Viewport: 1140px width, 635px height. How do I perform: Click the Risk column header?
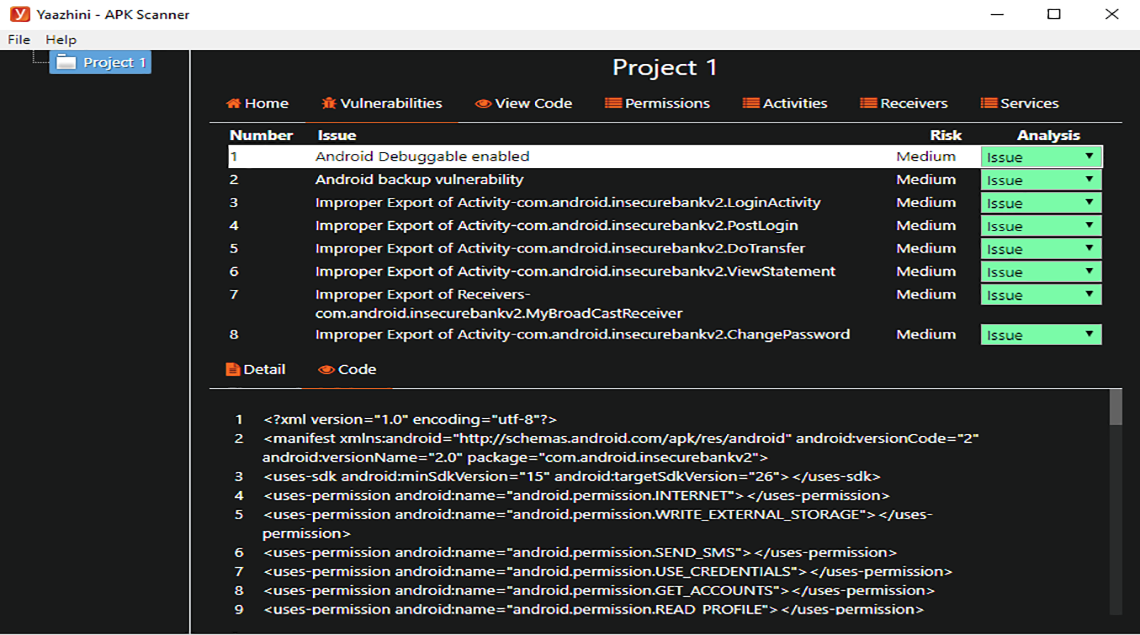945,135
